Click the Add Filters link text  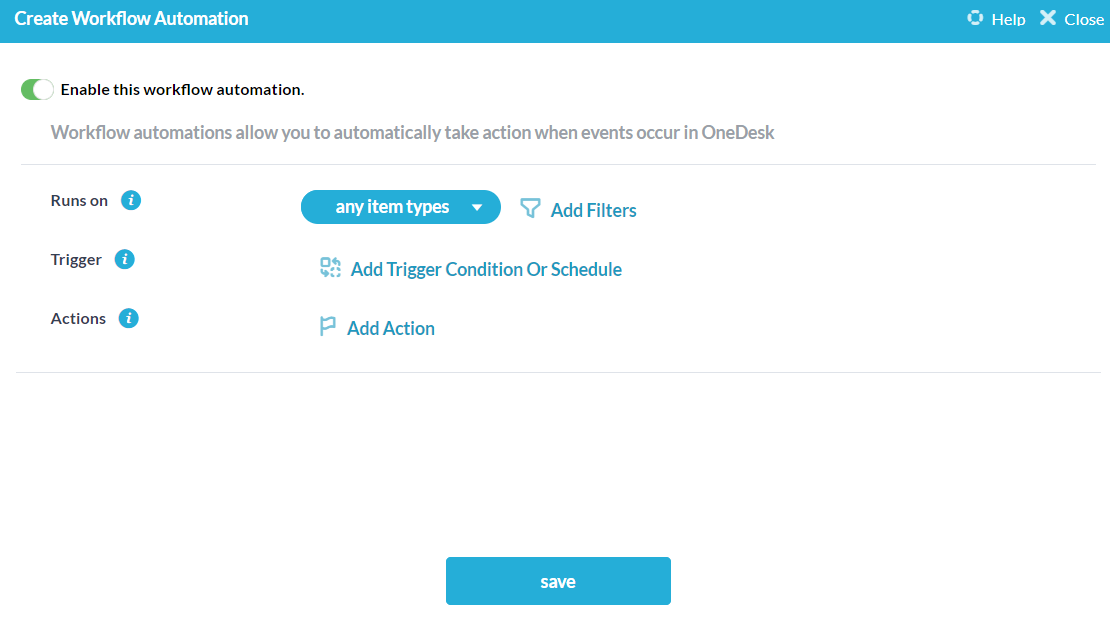(x=593, y=210)
